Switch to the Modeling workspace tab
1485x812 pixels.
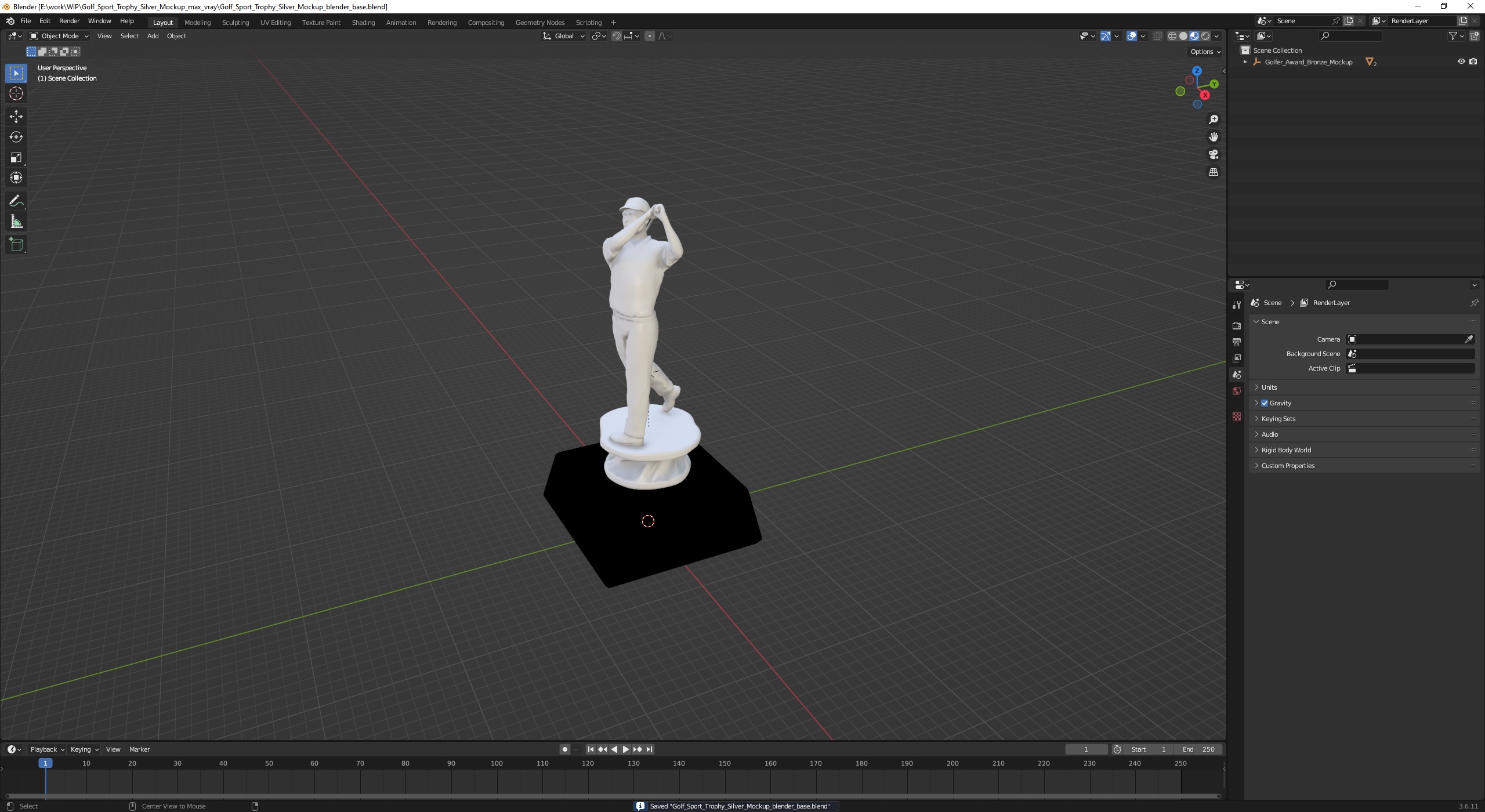pos(197,23)
